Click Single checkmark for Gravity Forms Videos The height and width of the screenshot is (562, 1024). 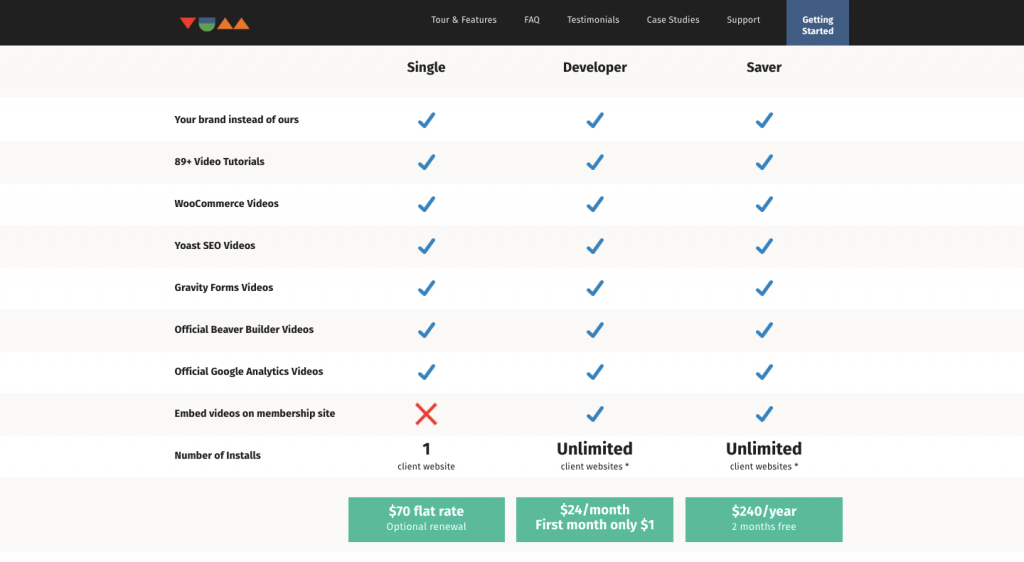coord(426,288)
